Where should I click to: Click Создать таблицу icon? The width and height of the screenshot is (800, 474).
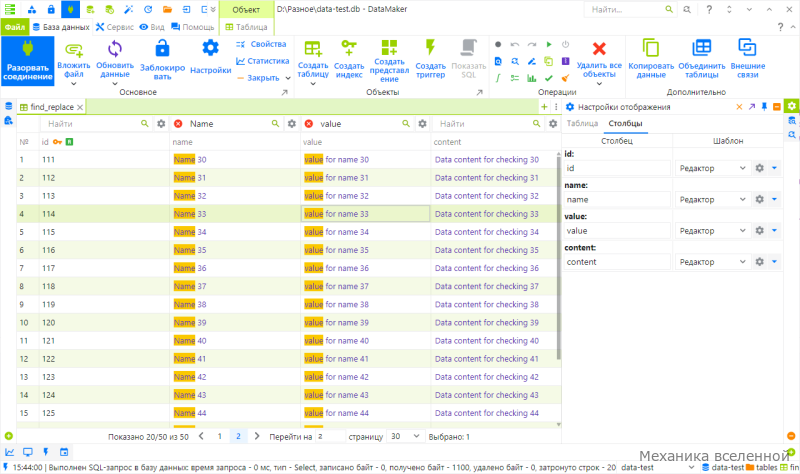[313, 49]
